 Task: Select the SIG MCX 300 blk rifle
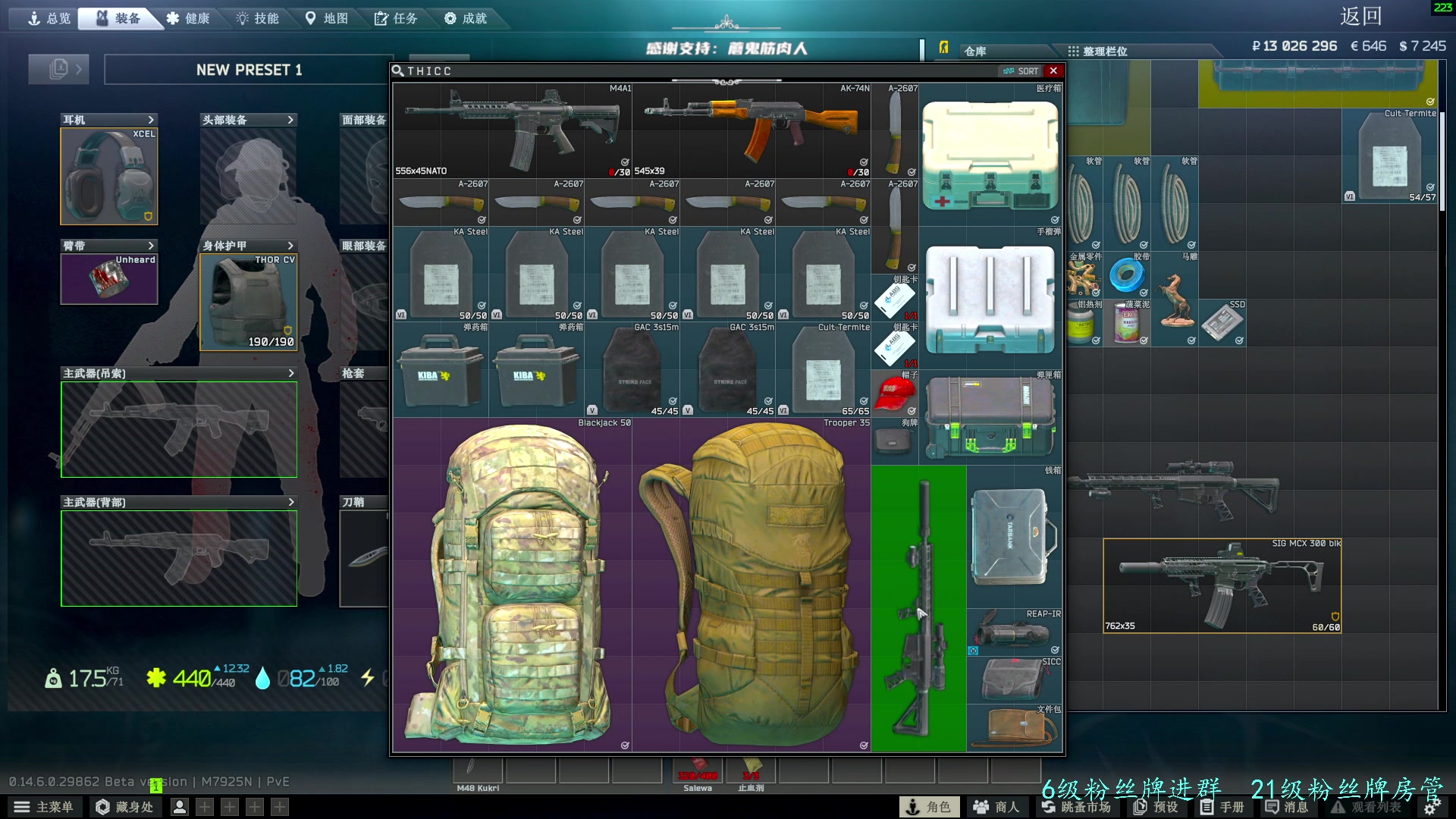click(1222, 585)
